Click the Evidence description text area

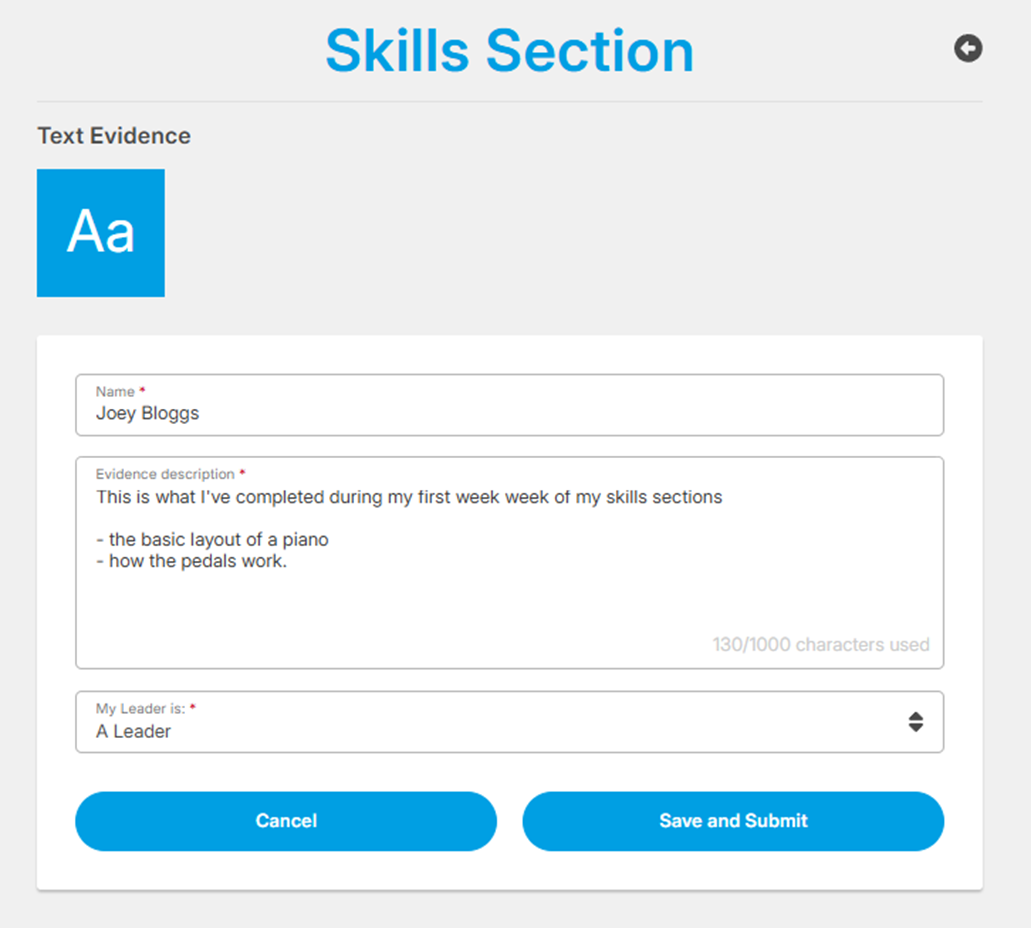(x=509, y=560)
